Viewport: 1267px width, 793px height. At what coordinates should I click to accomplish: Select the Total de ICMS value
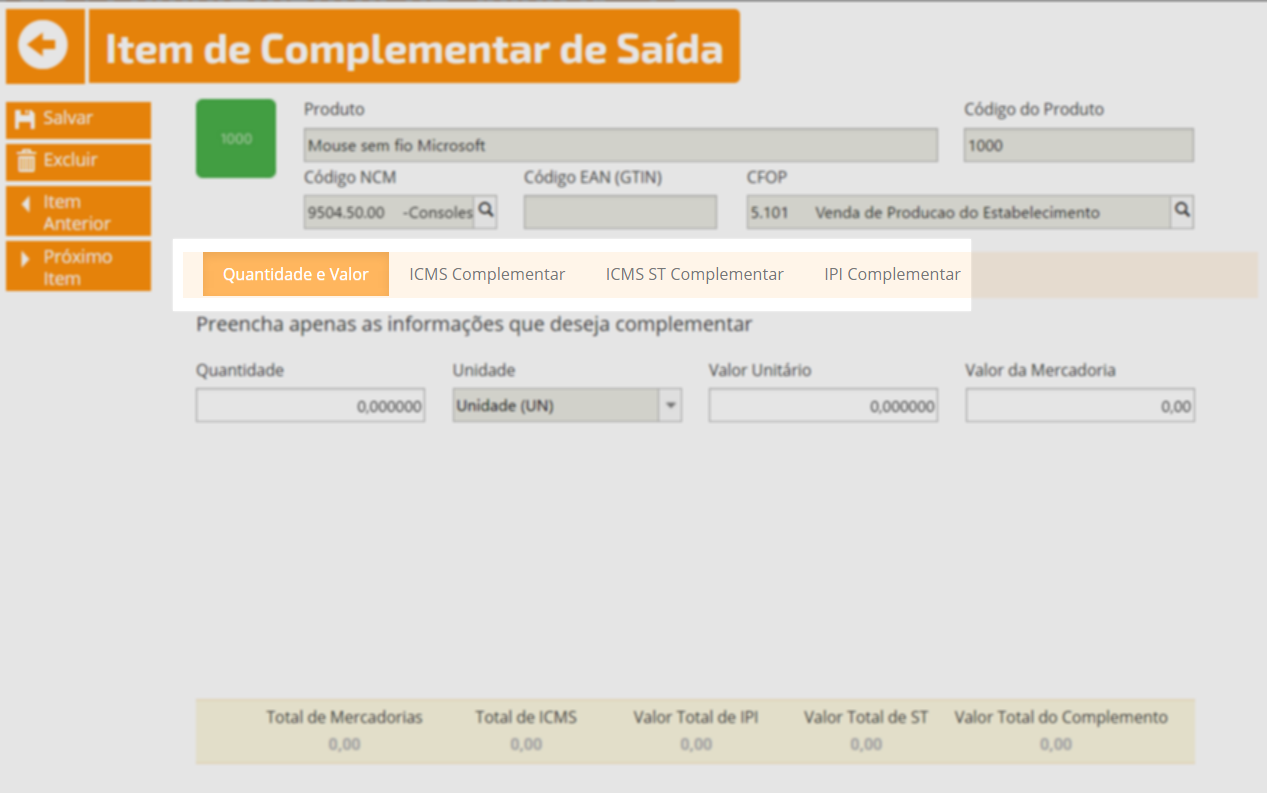(526, 744)
